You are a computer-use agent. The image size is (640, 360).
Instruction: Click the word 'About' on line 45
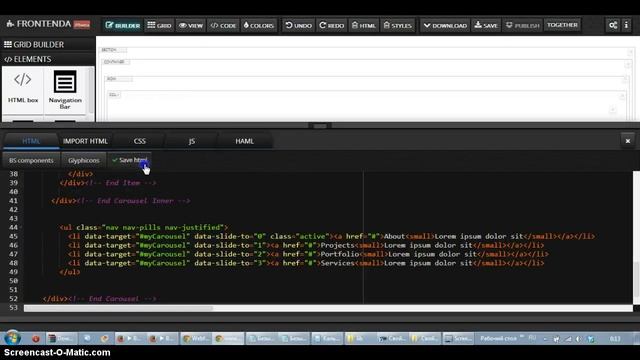(394, 236)
